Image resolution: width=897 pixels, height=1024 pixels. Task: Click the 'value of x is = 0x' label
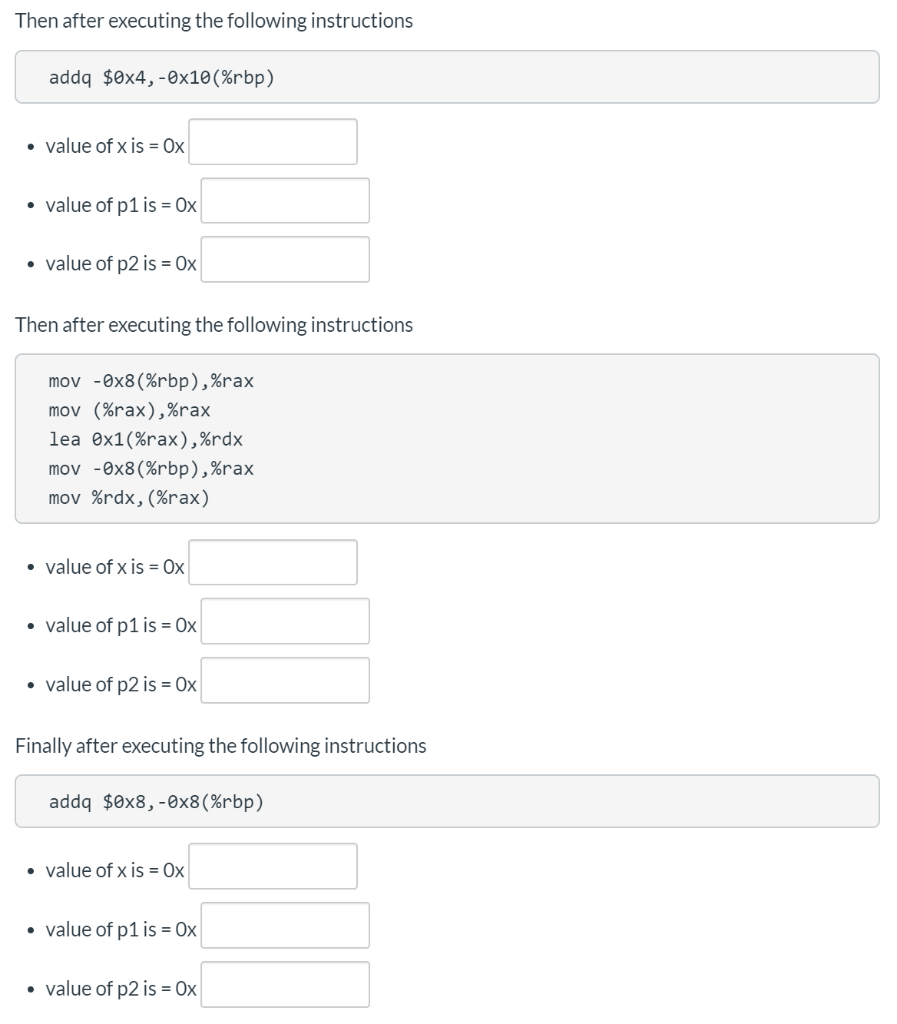(x=113, y=145)
